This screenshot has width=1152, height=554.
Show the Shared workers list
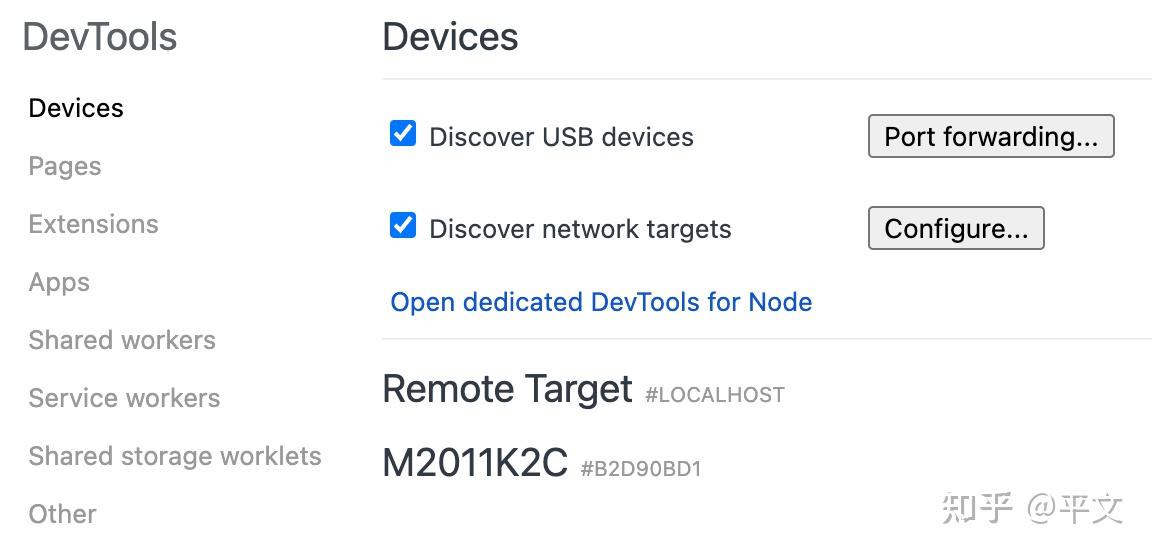point(122,340)
